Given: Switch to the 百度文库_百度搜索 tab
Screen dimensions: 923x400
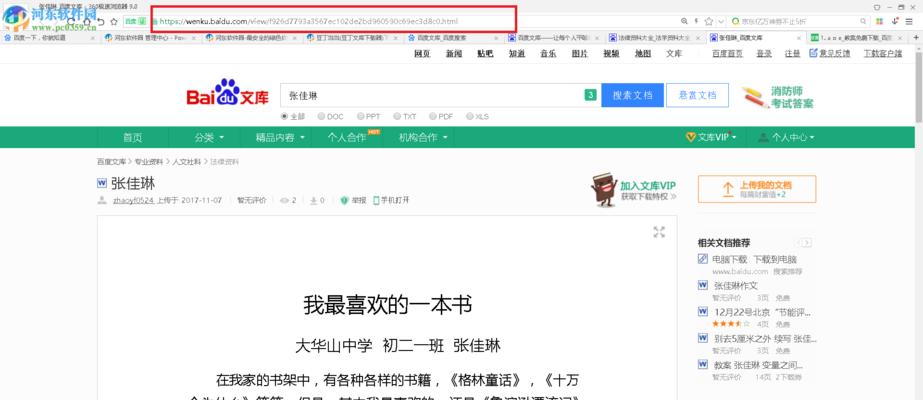Looking at the screenshot, I should tap(453, 38).
